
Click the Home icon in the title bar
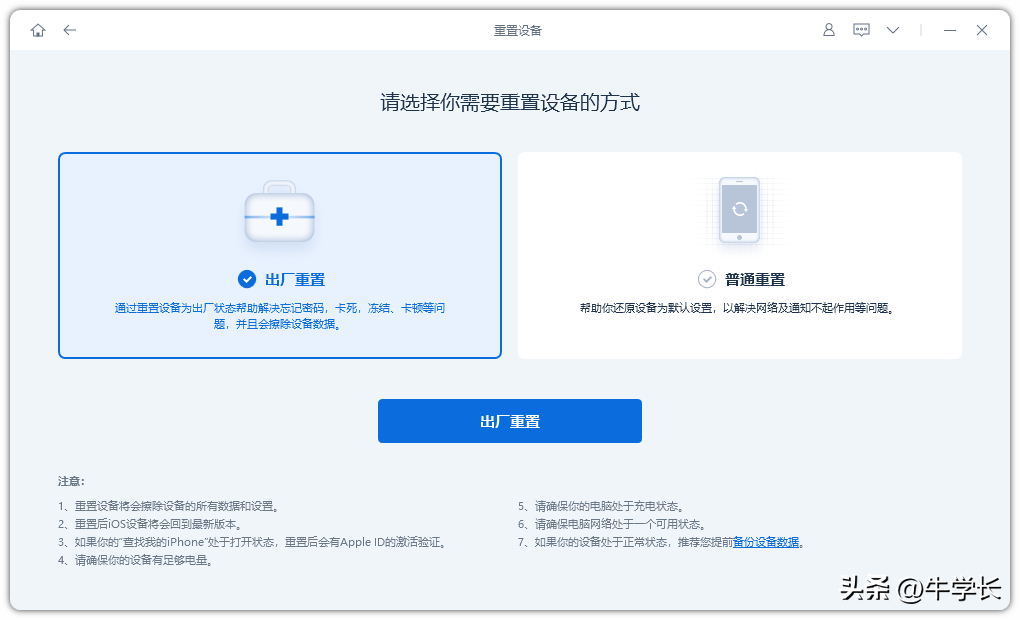point(38,30)
